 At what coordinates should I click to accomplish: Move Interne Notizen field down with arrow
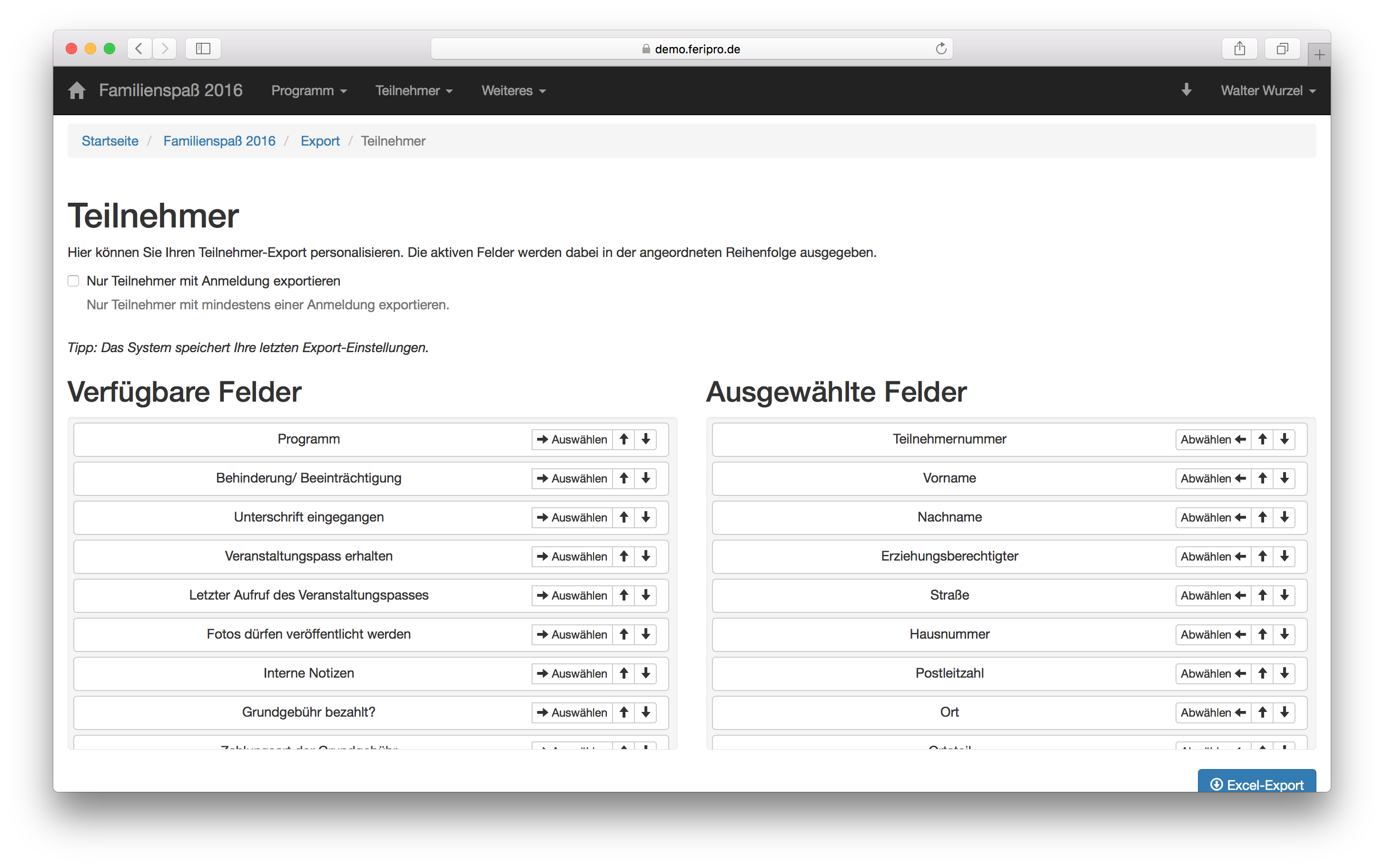point(645,673)
